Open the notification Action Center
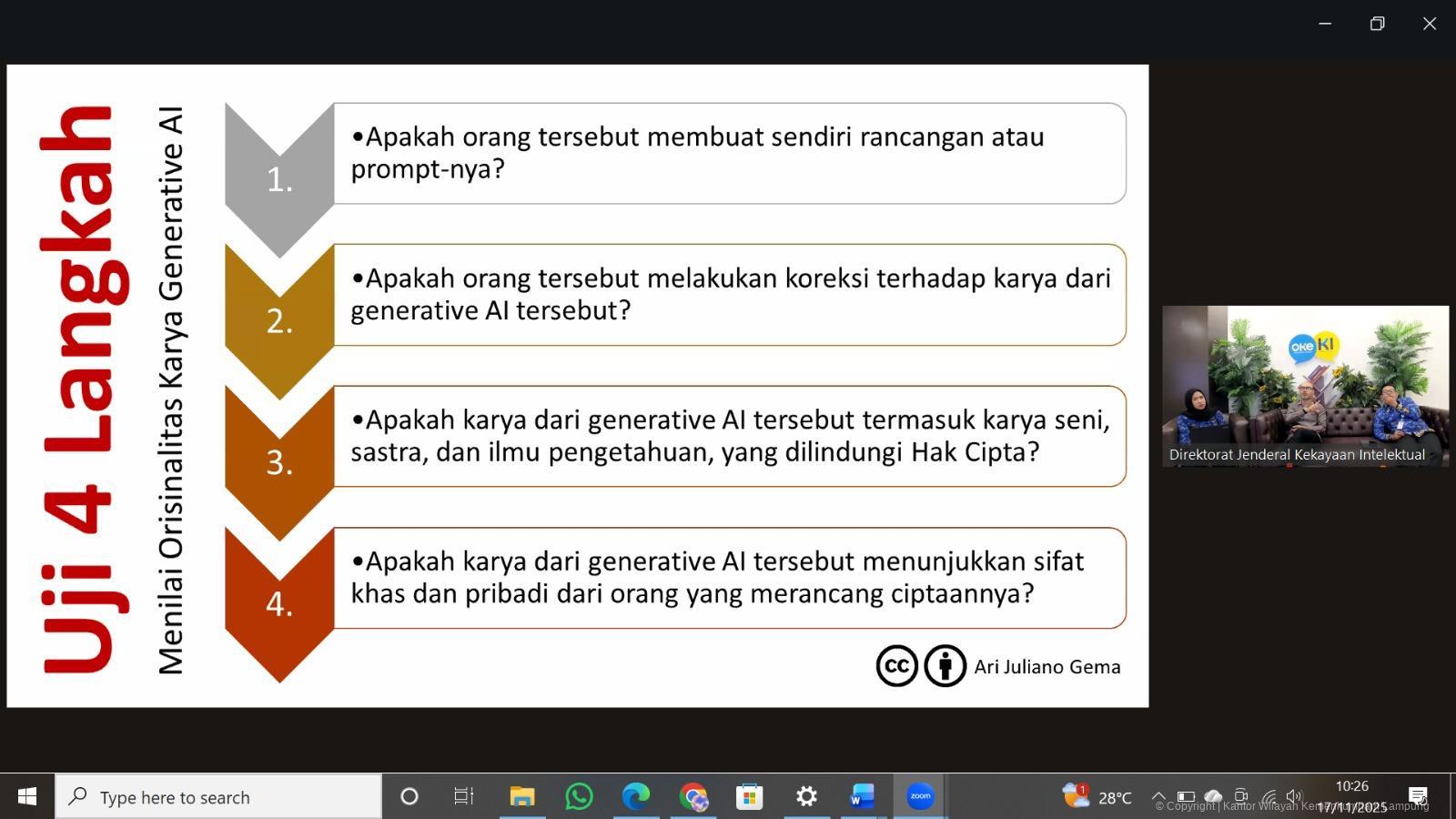The height and width of the screenshot is (819, 1456). pyautogui.click(x=1418, y=796)
